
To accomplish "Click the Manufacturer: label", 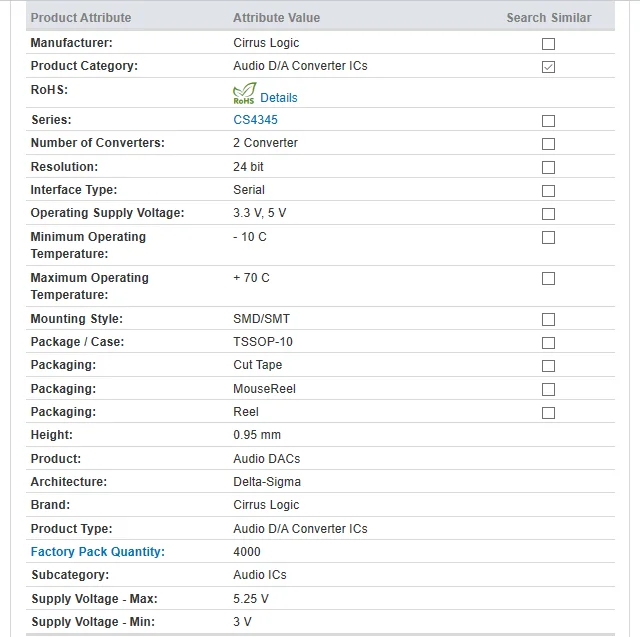I will coord(71,43).
